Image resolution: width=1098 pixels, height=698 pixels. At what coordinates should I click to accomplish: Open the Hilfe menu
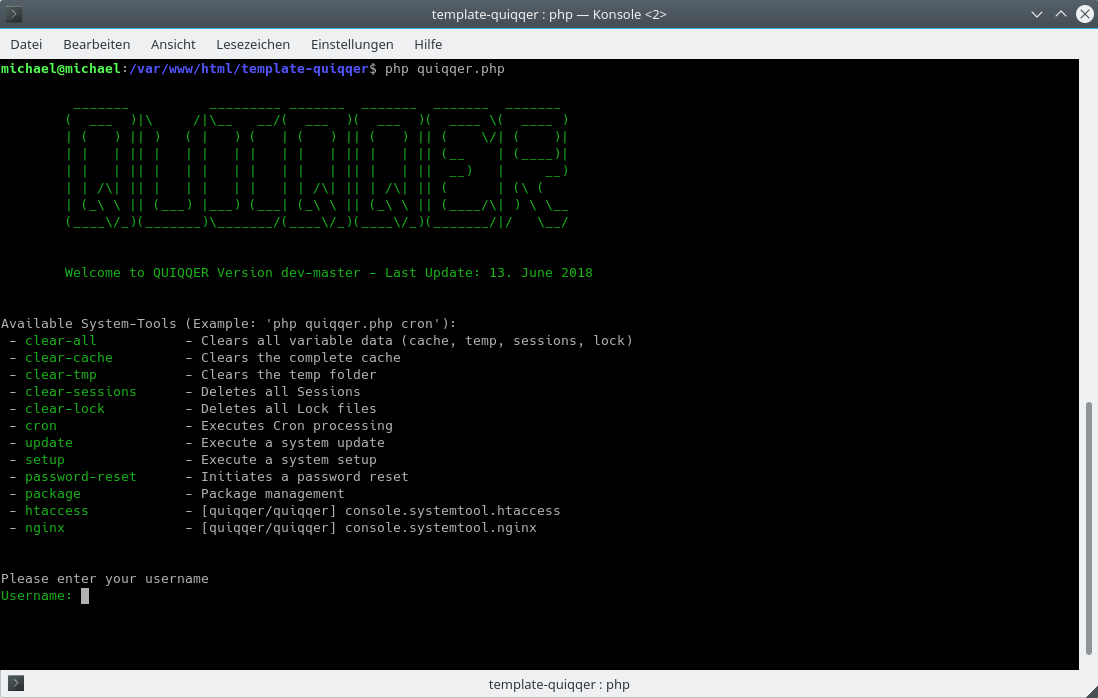pyautogui.click(x=428, y=44)
